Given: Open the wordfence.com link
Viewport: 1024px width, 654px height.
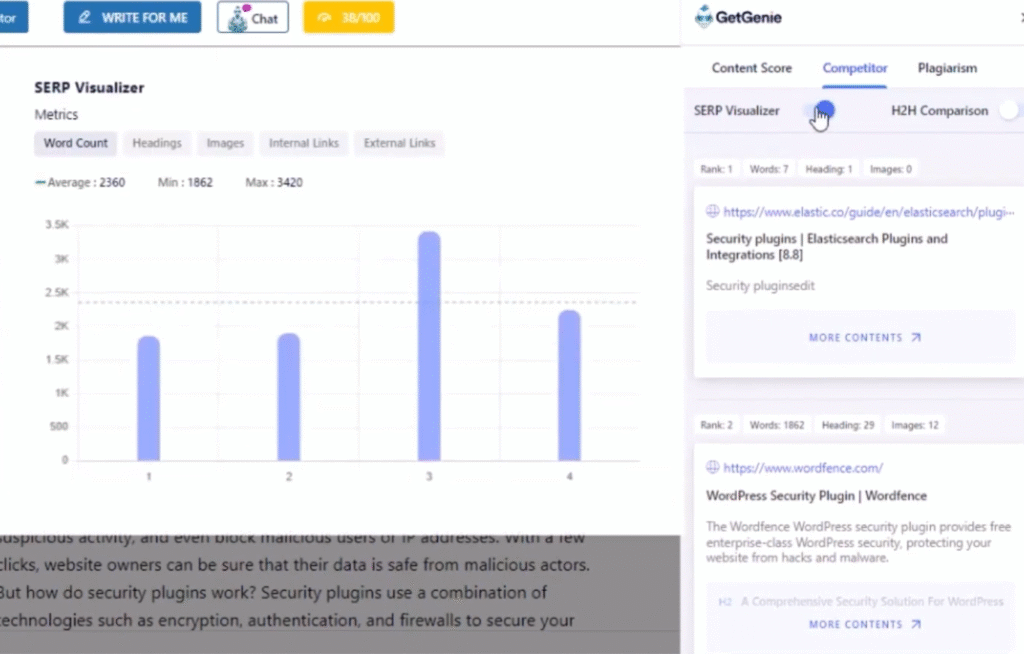Looking at the screenshot, I should (x=803, y=468).
